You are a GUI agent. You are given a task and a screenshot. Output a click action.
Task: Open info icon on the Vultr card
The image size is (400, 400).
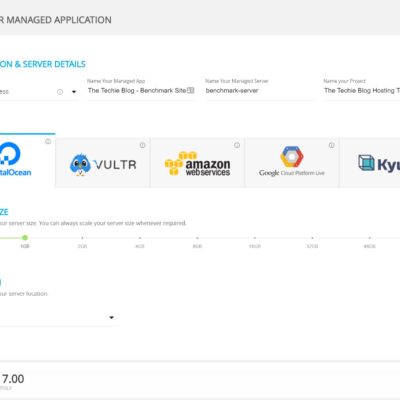click(x=142, y=145)
